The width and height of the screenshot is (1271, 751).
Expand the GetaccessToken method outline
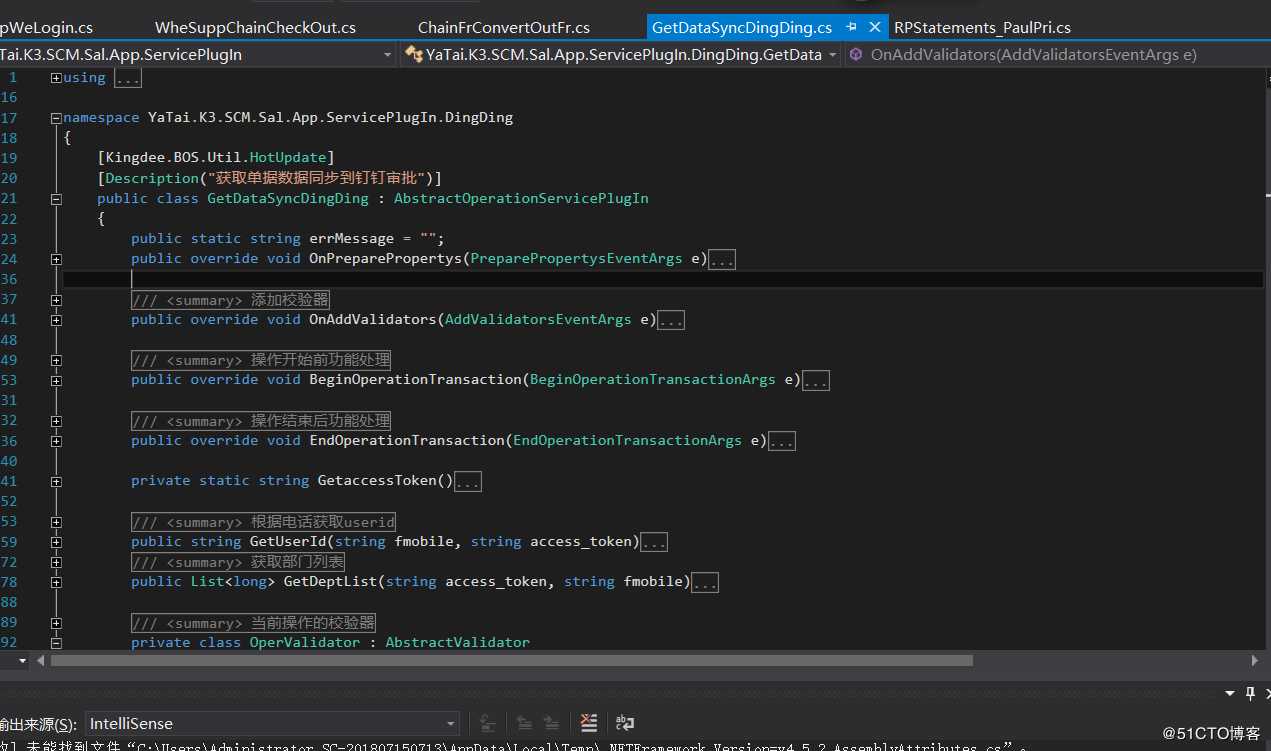56,481
